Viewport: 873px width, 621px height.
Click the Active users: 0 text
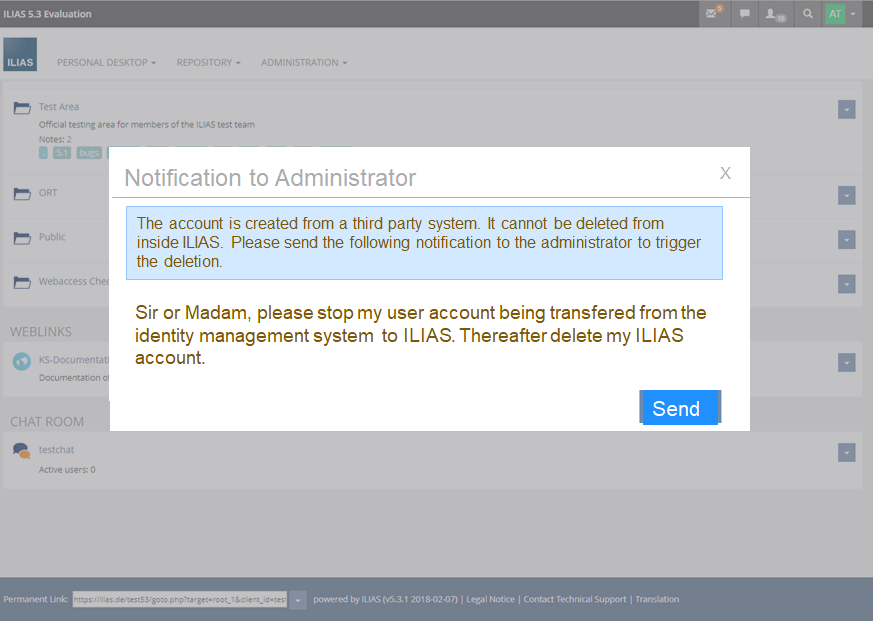point(67,470)
